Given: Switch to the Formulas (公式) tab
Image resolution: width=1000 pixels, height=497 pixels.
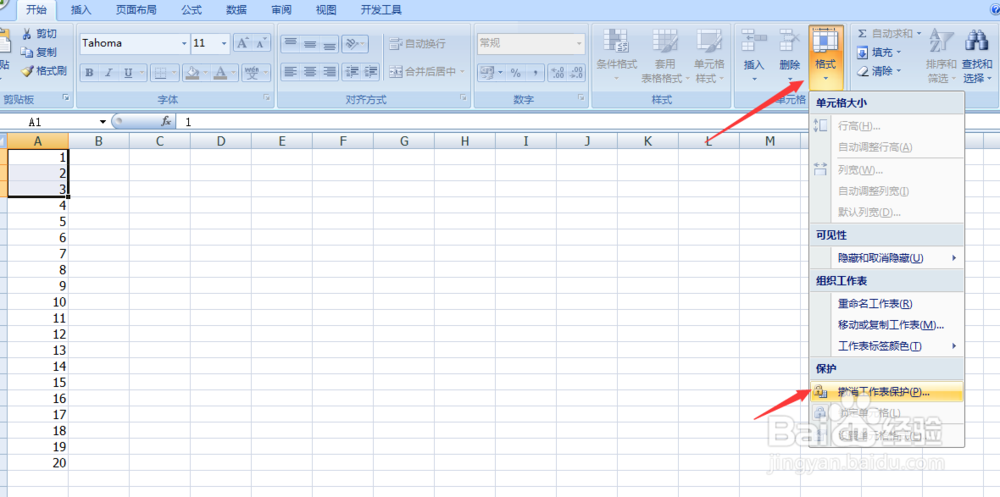Looking at the screenshot, I should 191,10.
